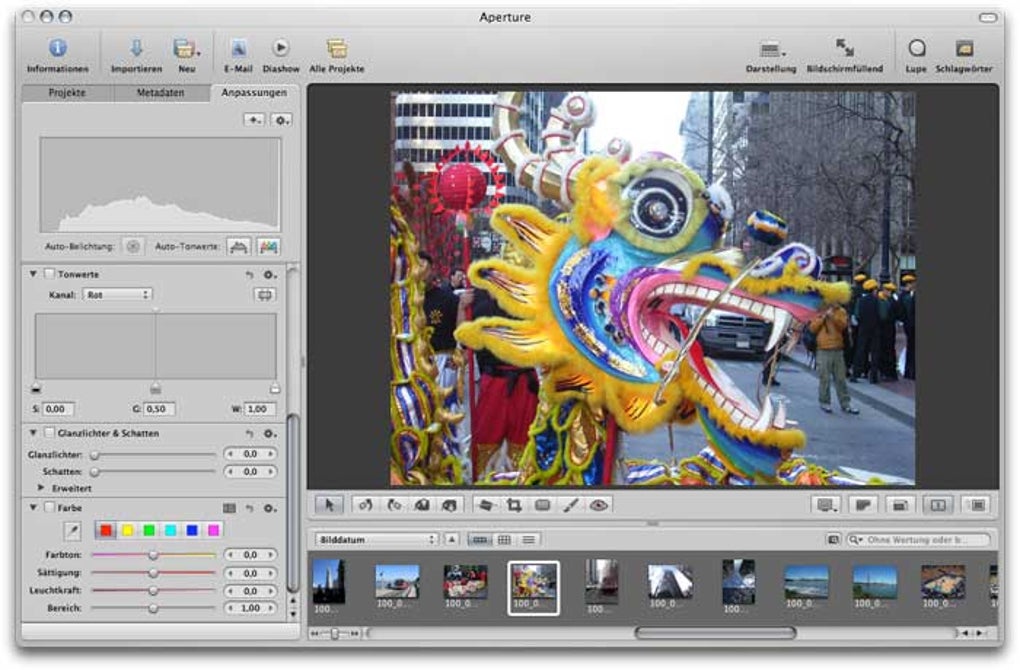This screenshot has width=1020, height=670.
Task: Open the E-Mail toolbar icon
Action: tap(238, 49)
